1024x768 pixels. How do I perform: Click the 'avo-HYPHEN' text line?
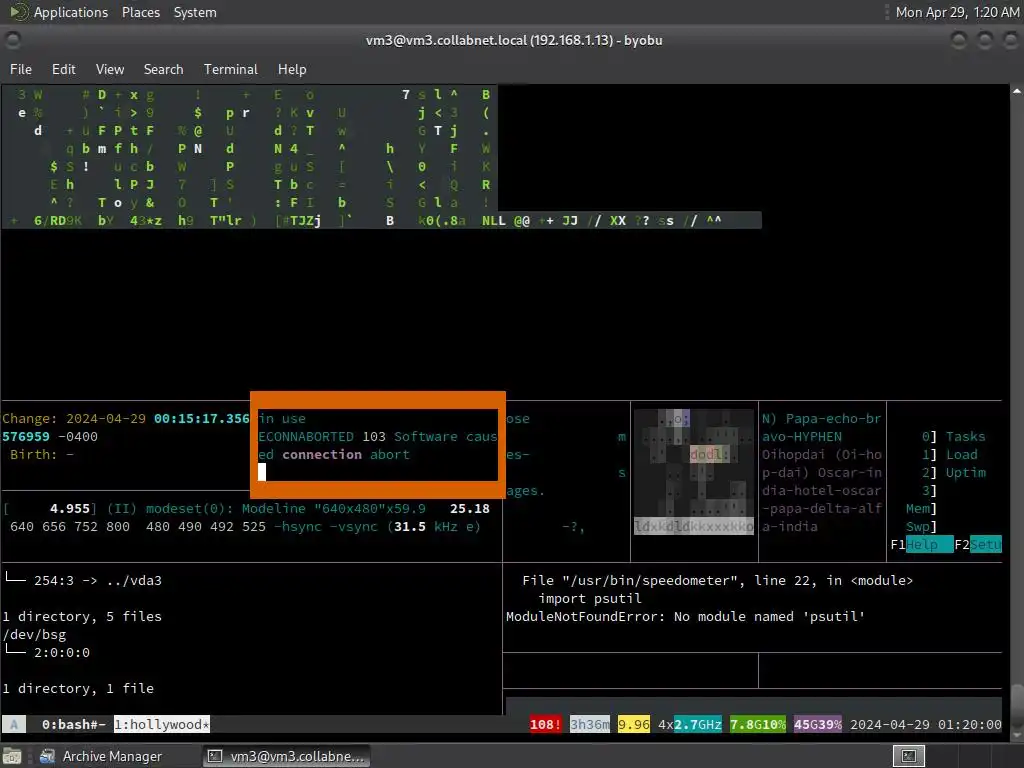point(802,437)
